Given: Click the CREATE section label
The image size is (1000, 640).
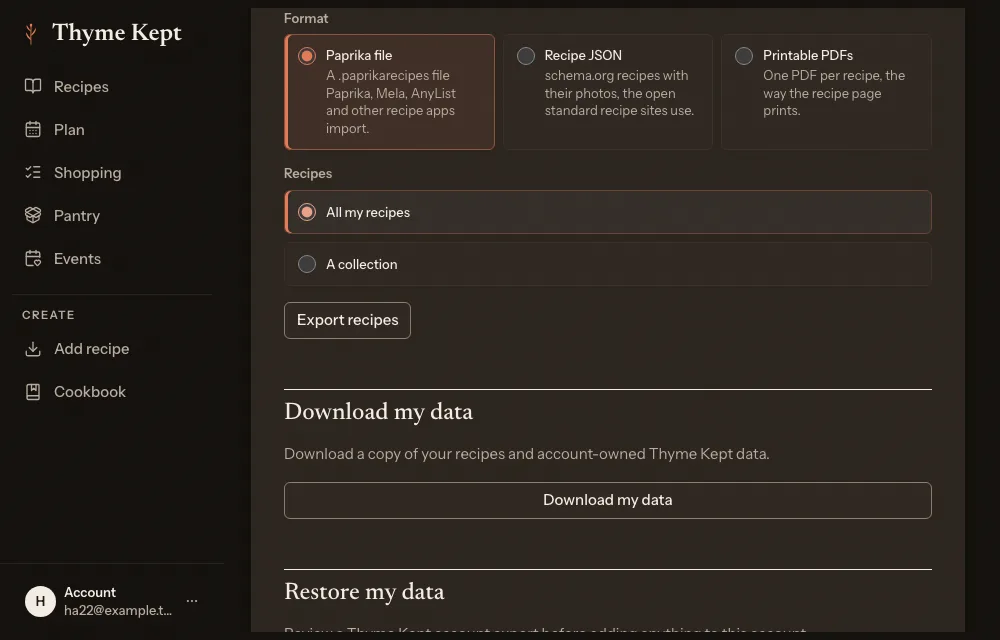Looking at the screenshot, I should pyautogui.click(x=48, y=315).
